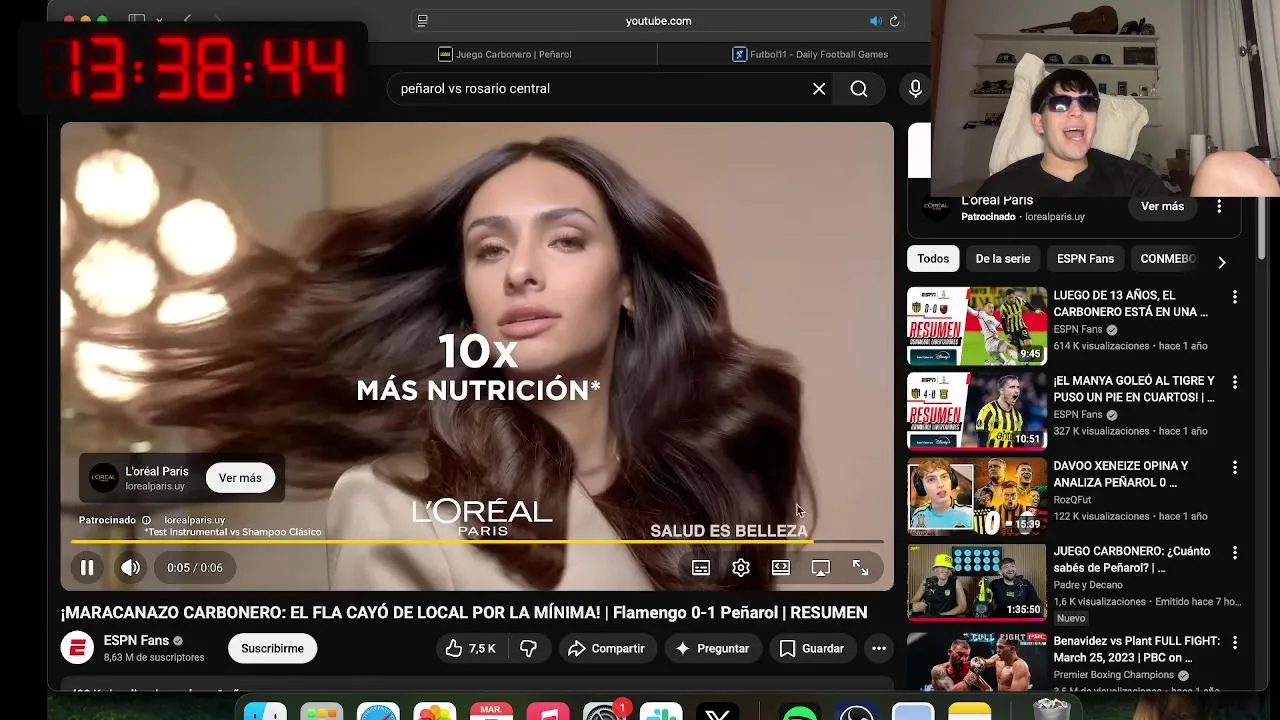Show more filter chips with right chevron
The width and height of the screenshot is (1280, 720).
[1221, 262]
